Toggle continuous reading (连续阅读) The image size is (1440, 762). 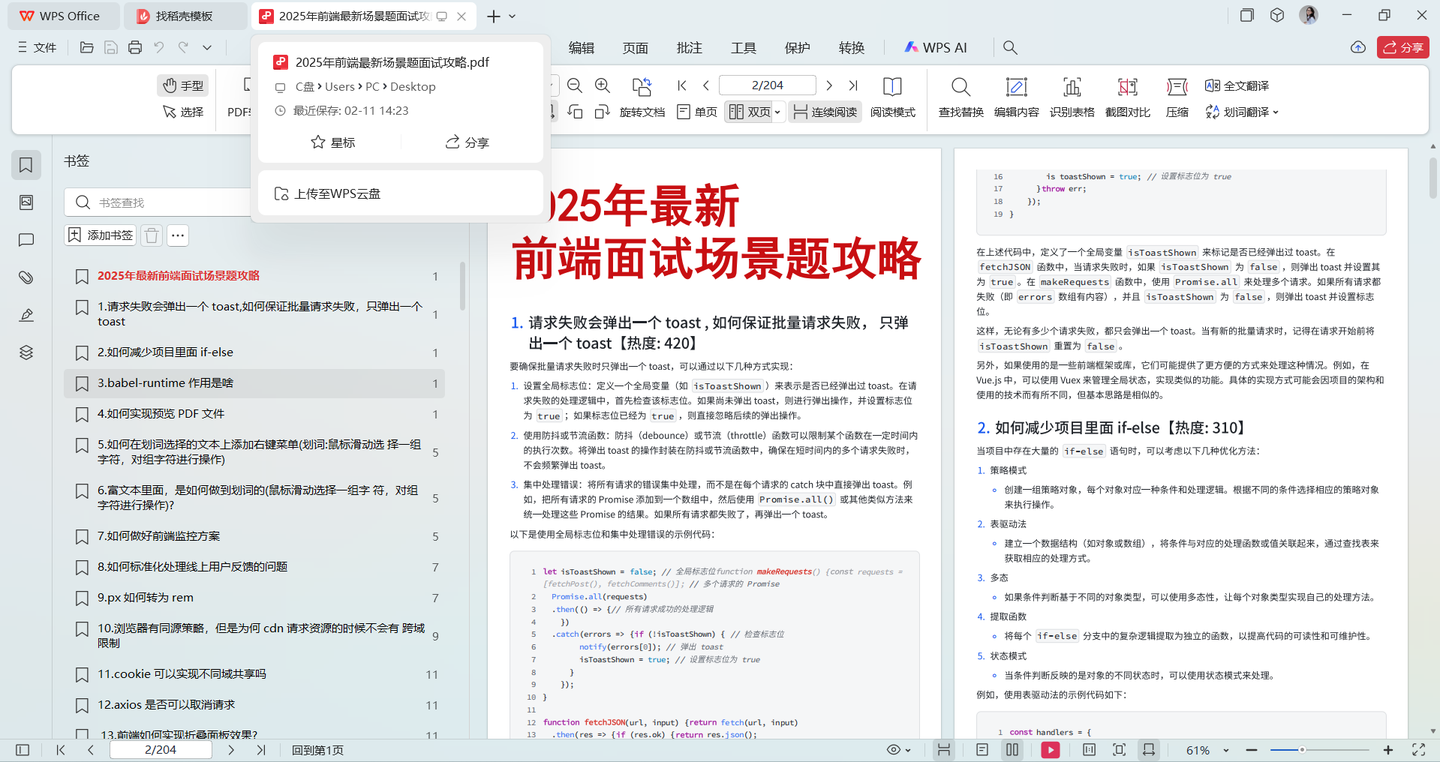(x=825, y=112)
